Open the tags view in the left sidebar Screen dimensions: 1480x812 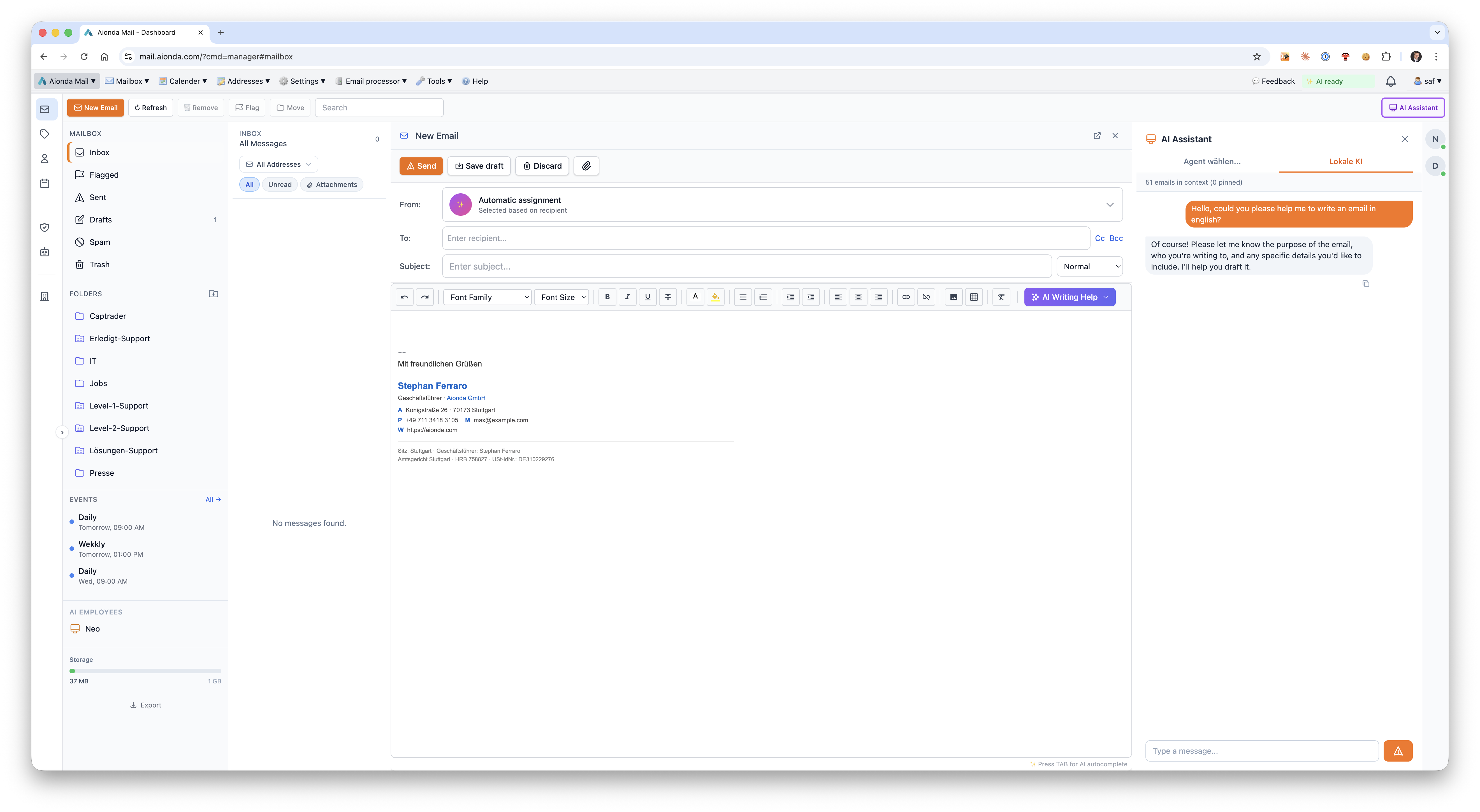(x=45, y=133)
